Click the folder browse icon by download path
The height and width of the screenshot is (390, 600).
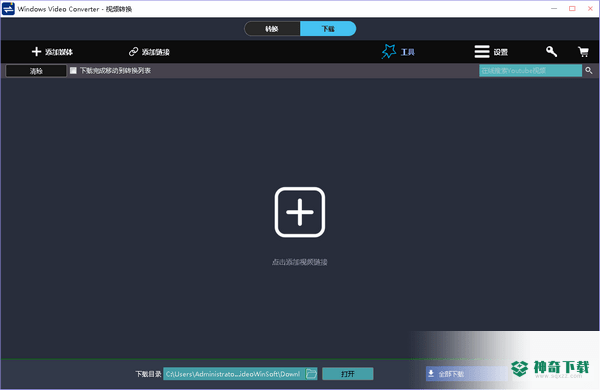click(x=311, y=374)
